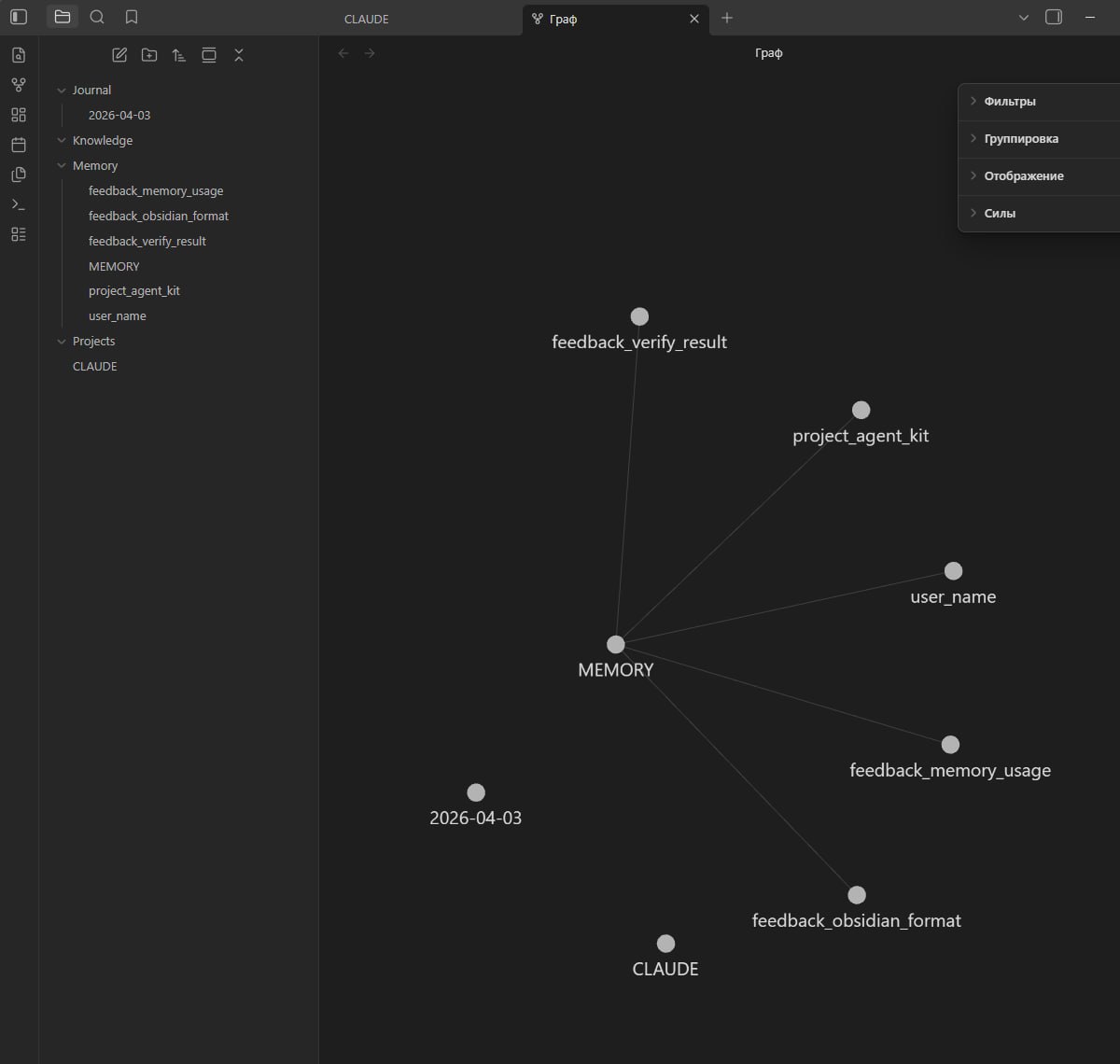Open today's daily note calendar icon

(19, 145)
